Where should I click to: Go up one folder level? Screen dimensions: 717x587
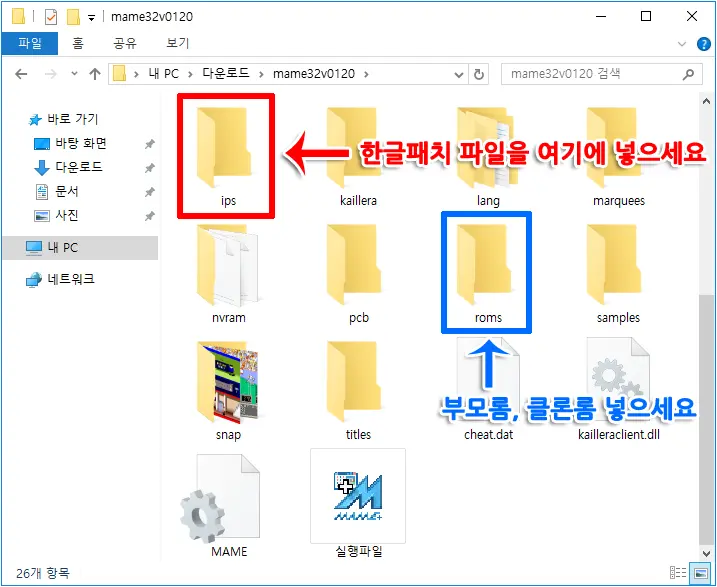pyautogui.click(x=95, y=74)
